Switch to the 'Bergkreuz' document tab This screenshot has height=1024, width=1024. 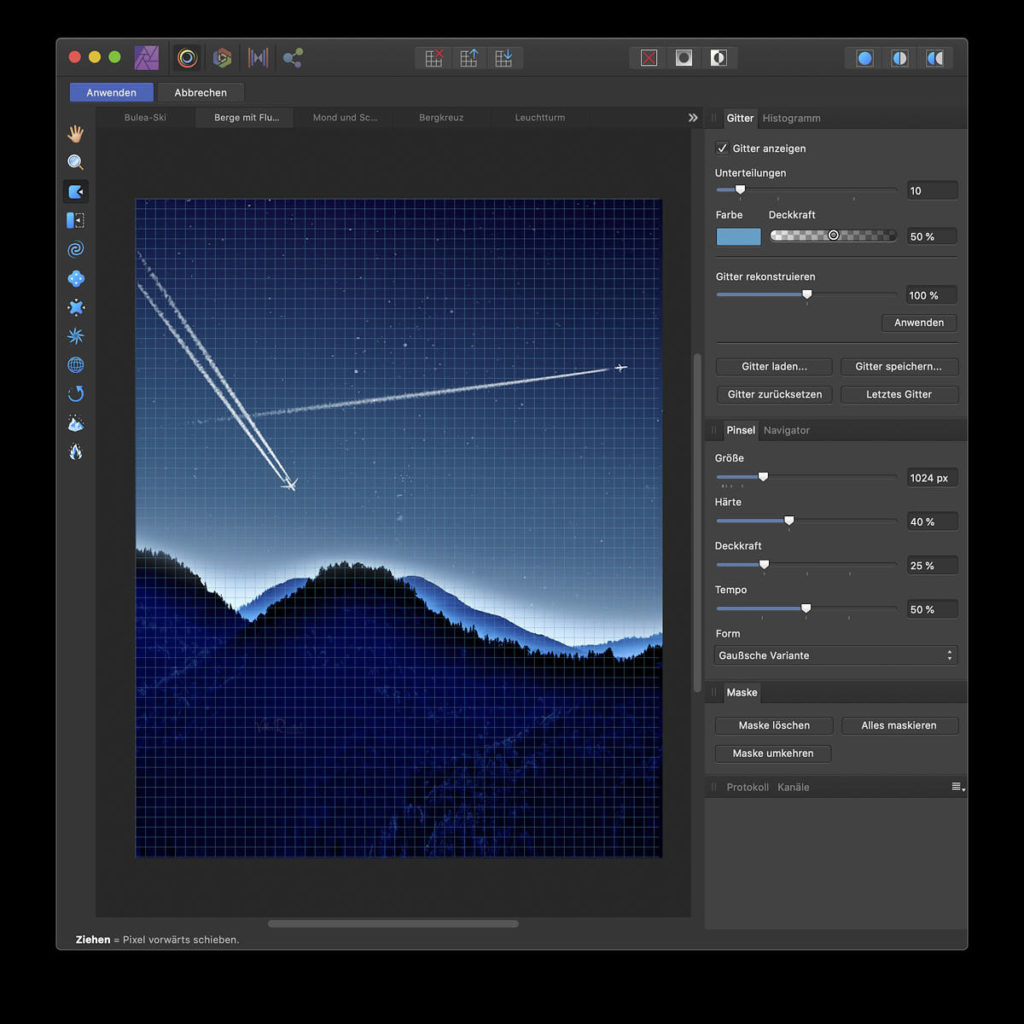click(441, 118)
